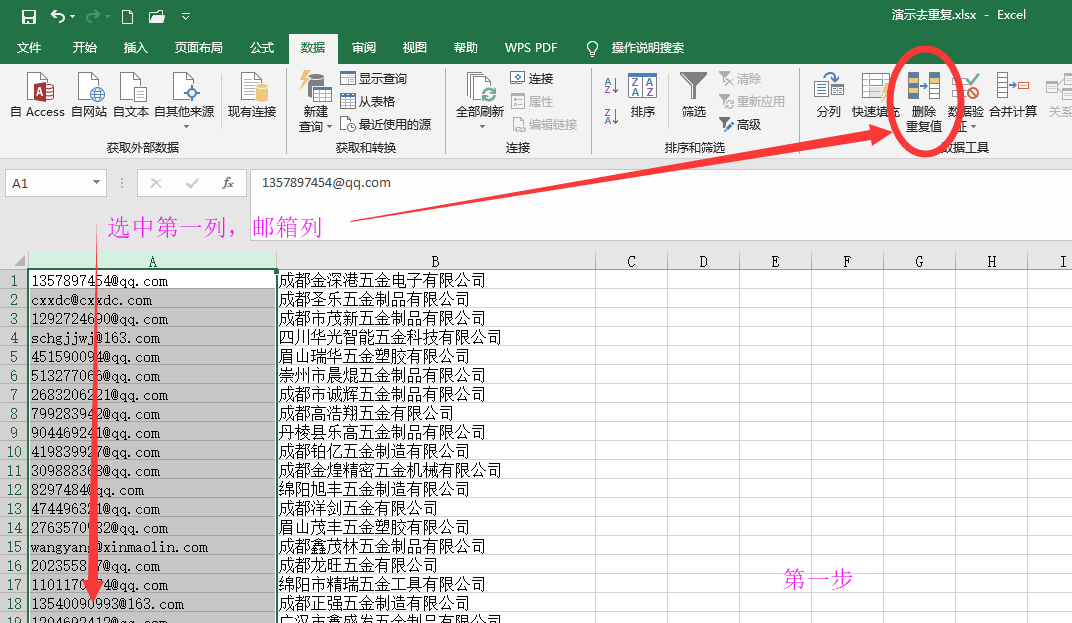The height and width of the screenshot is (623, 1072).
Task: Open the 高级 advanced filter
Action: coord(740,124)
